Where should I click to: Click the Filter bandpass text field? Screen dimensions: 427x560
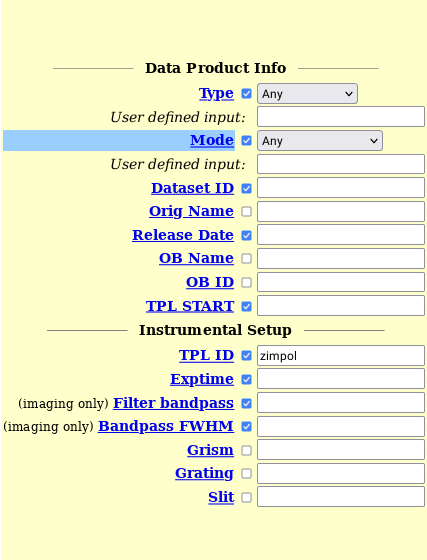341,403
